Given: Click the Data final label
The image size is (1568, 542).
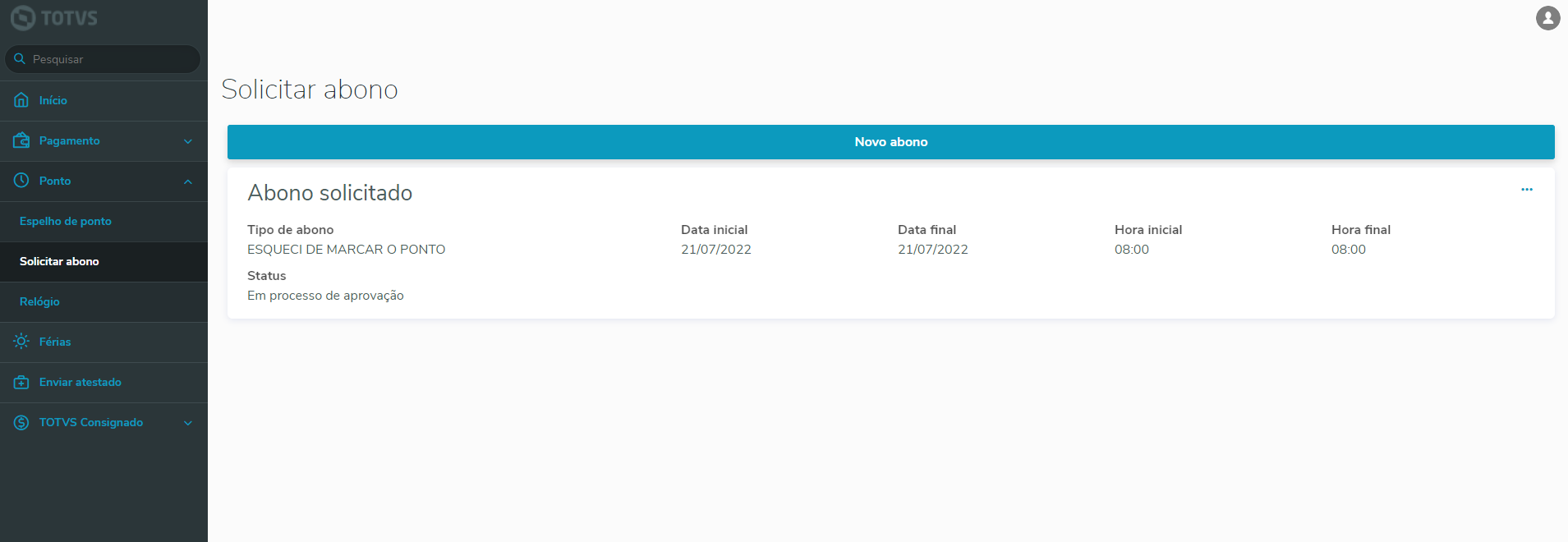Looking at the screenshot, I should (x=927, y=230).
